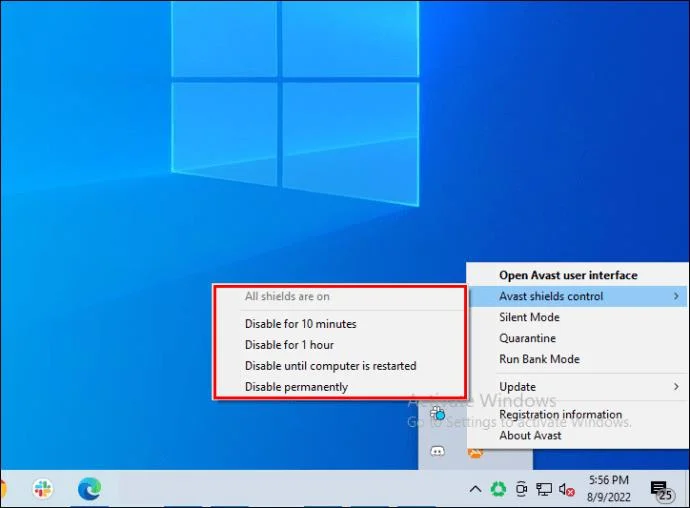
Task: Click the Discord icon in the tray overflow
Action: (437, 451)
